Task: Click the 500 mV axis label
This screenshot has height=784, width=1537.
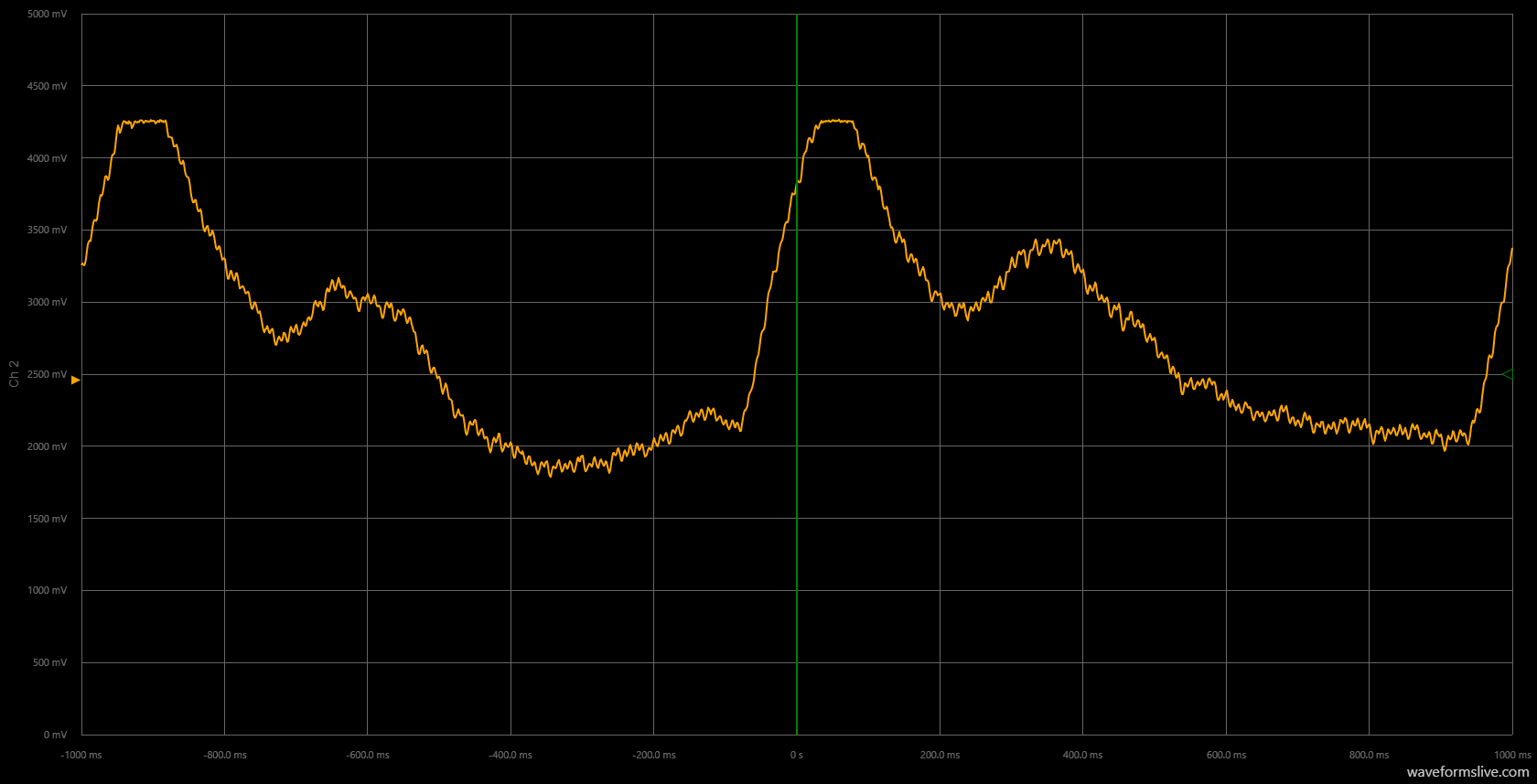Action: pyautogui.click(x=49, y=662)
